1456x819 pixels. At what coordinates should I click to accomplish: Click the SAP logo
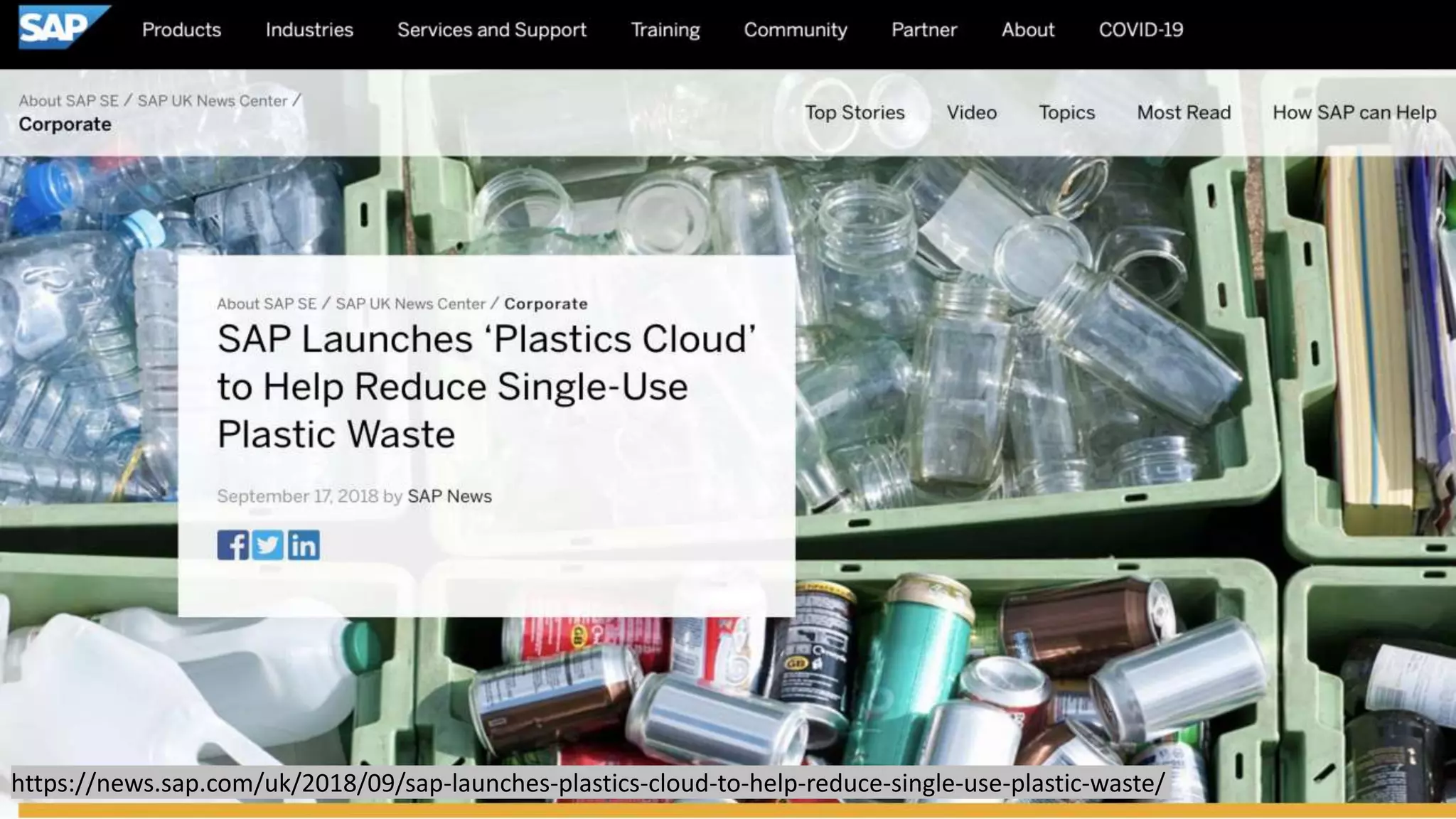point(64,27)
